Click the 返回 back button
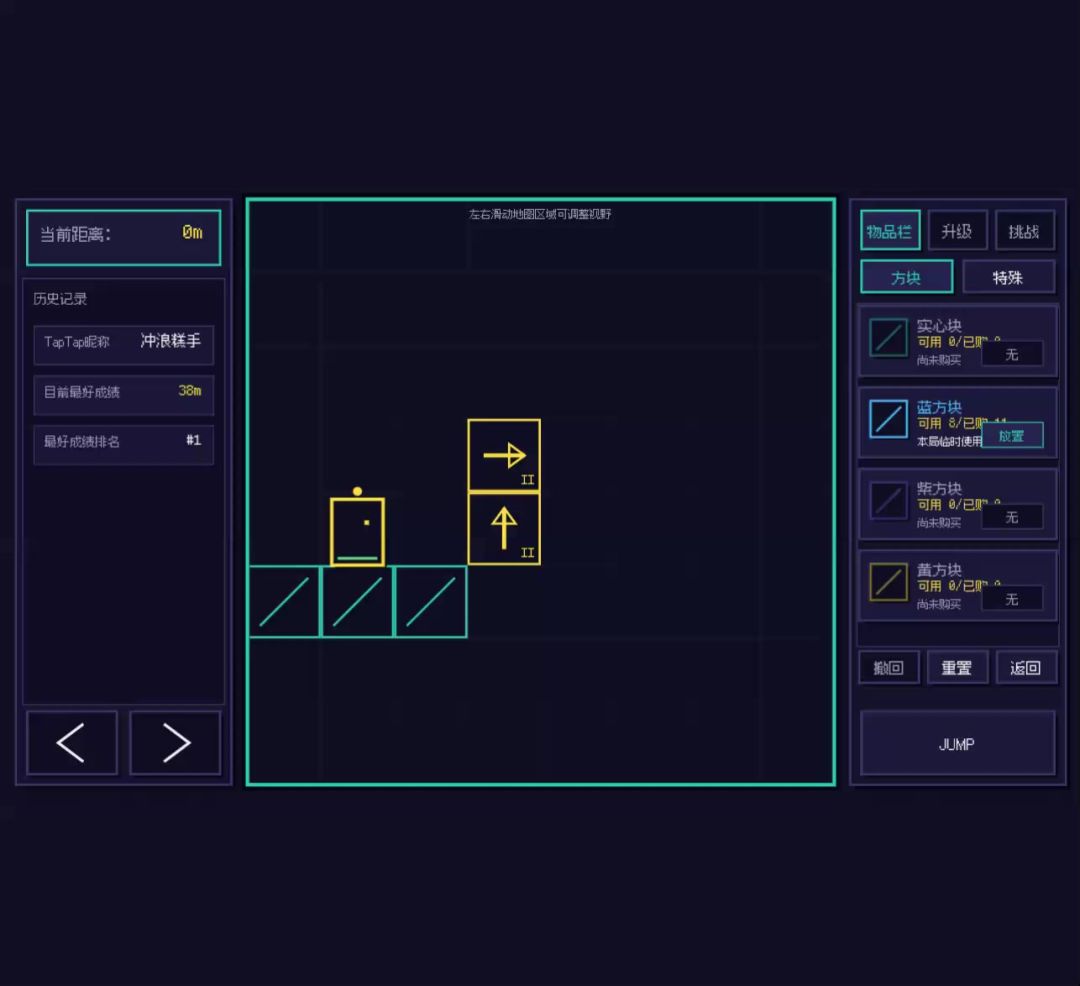1080x986 pixels. (1026, 667)
